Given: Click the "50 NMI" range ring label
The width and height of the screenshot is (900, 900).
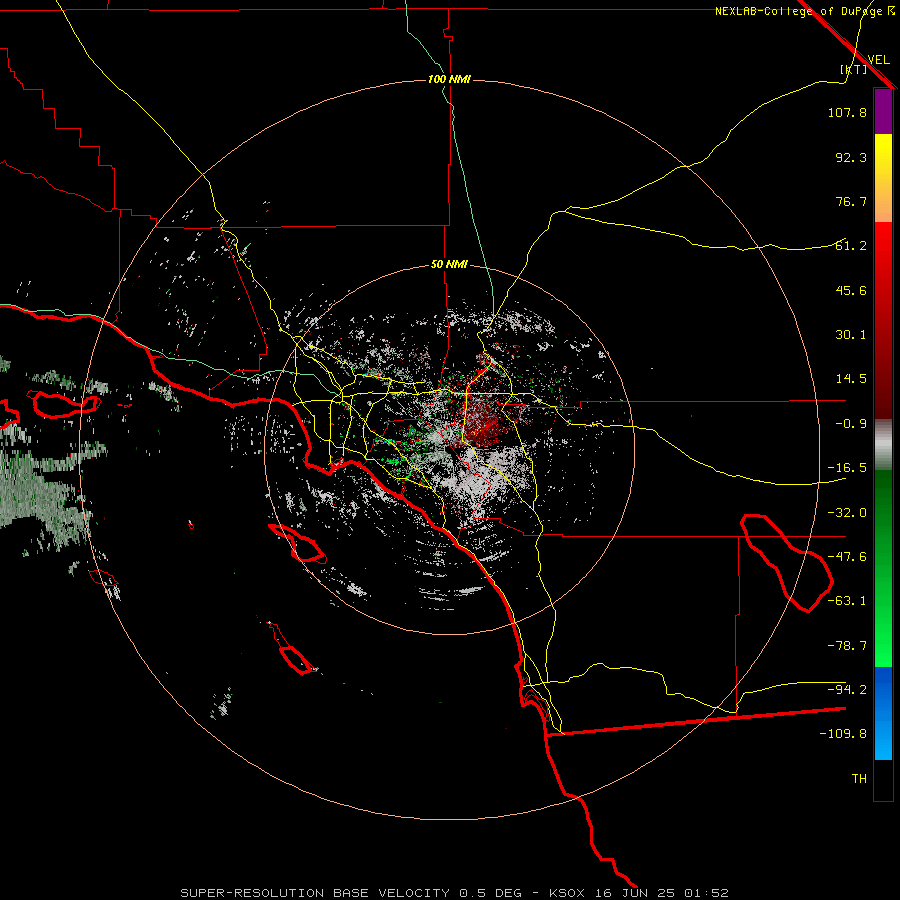Looking at the screenshot, I should pyautogui.click(x=449, y=265).
